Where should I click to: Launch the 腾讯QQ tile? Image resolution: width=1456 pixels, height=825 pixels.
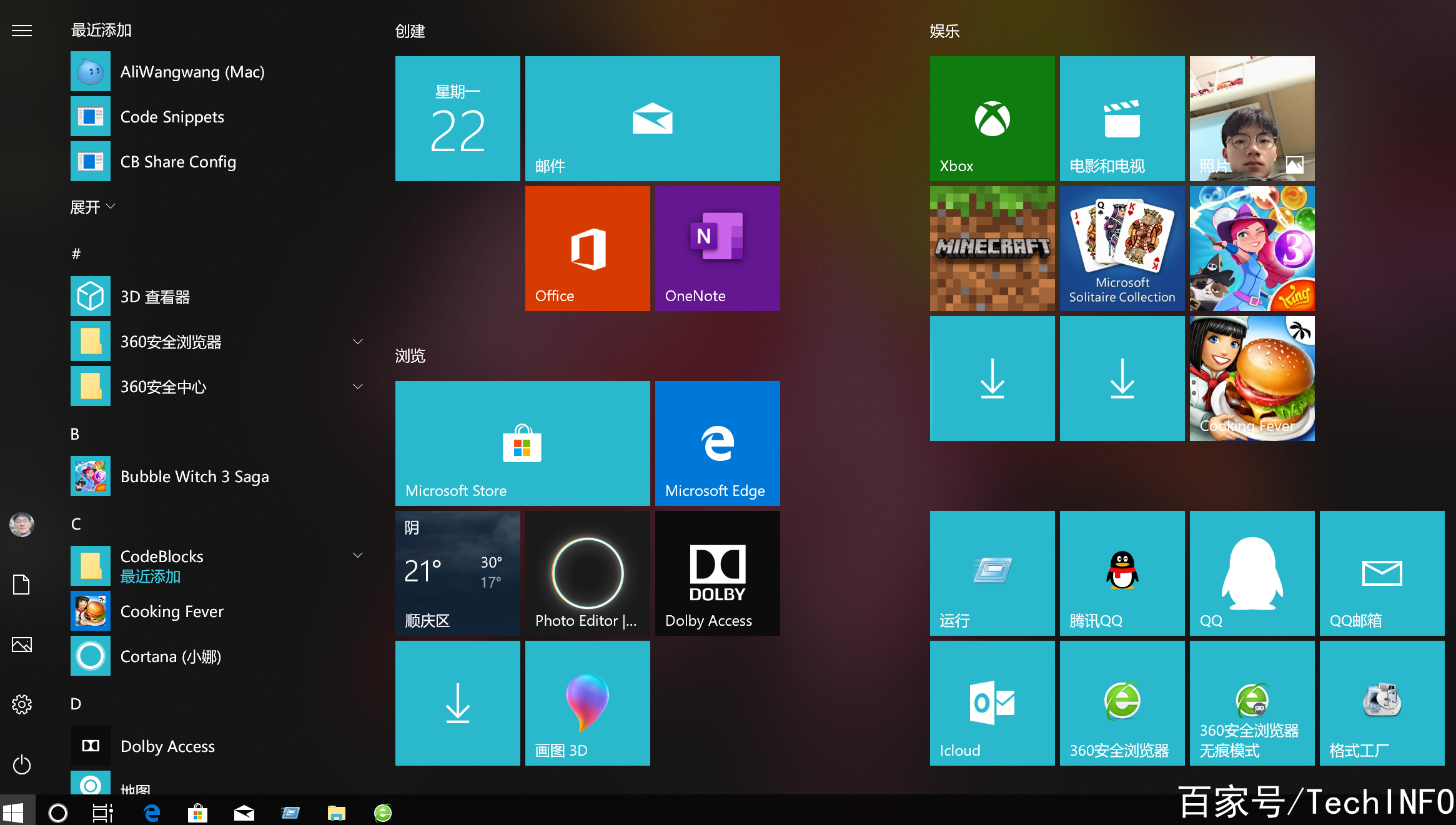click(x=1122, y=573)
